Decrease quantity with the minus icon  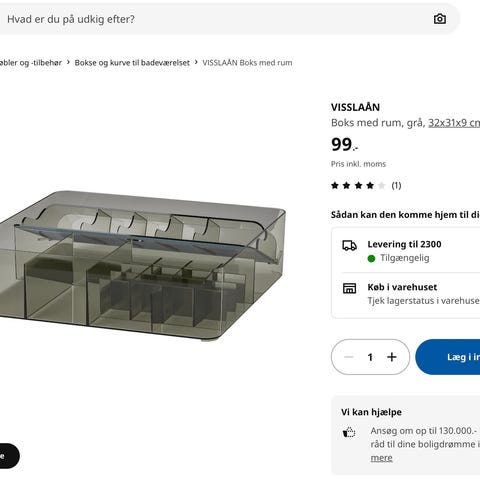point(349,357)
